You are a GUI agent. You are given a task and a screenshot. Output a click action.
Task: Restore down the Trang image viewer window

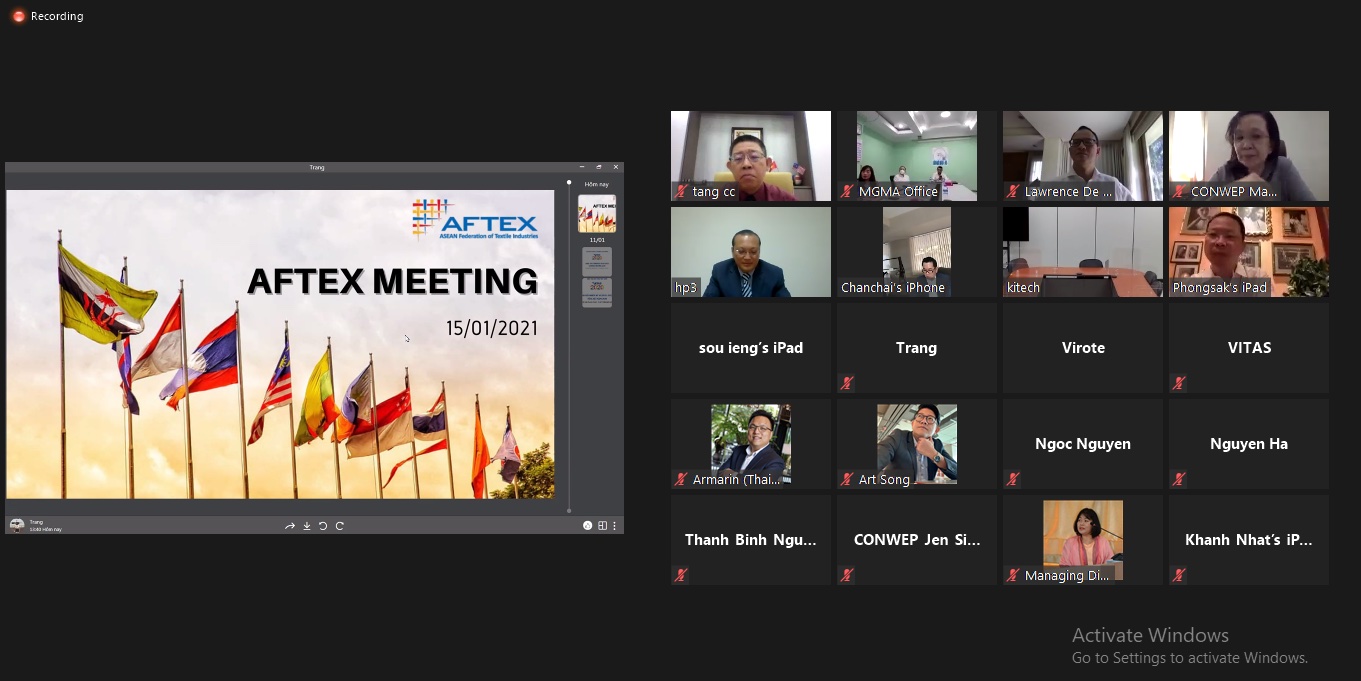[x=599, y=167]
